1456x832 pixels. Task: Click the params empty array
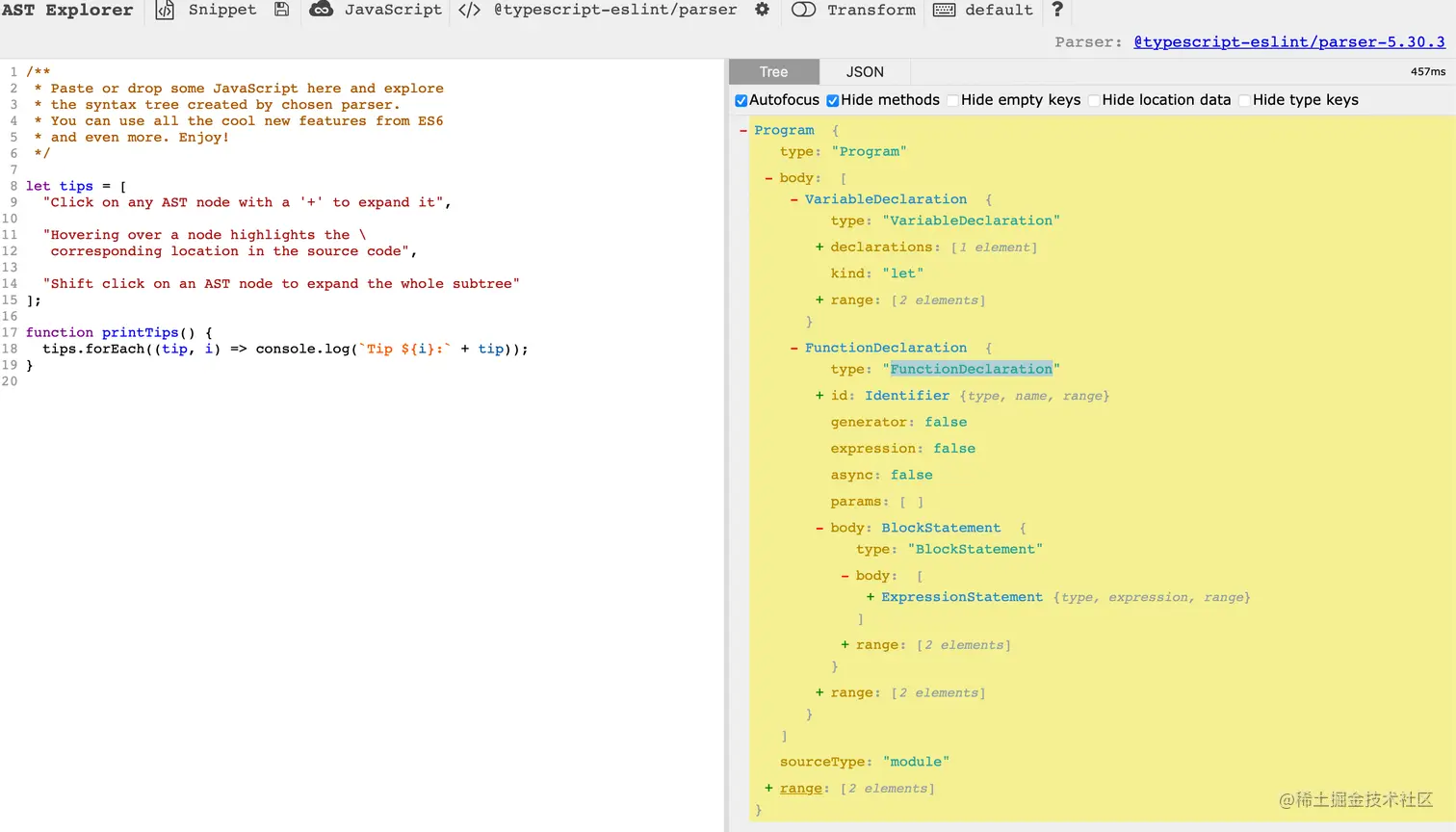tap(912, 502)
